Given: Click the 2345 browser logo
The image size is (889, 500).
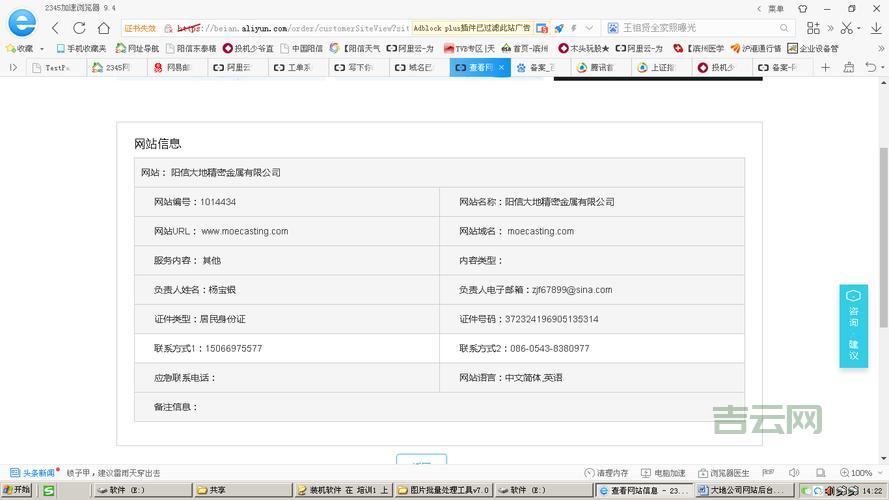Looking at the screenshot, I should 22,23.
